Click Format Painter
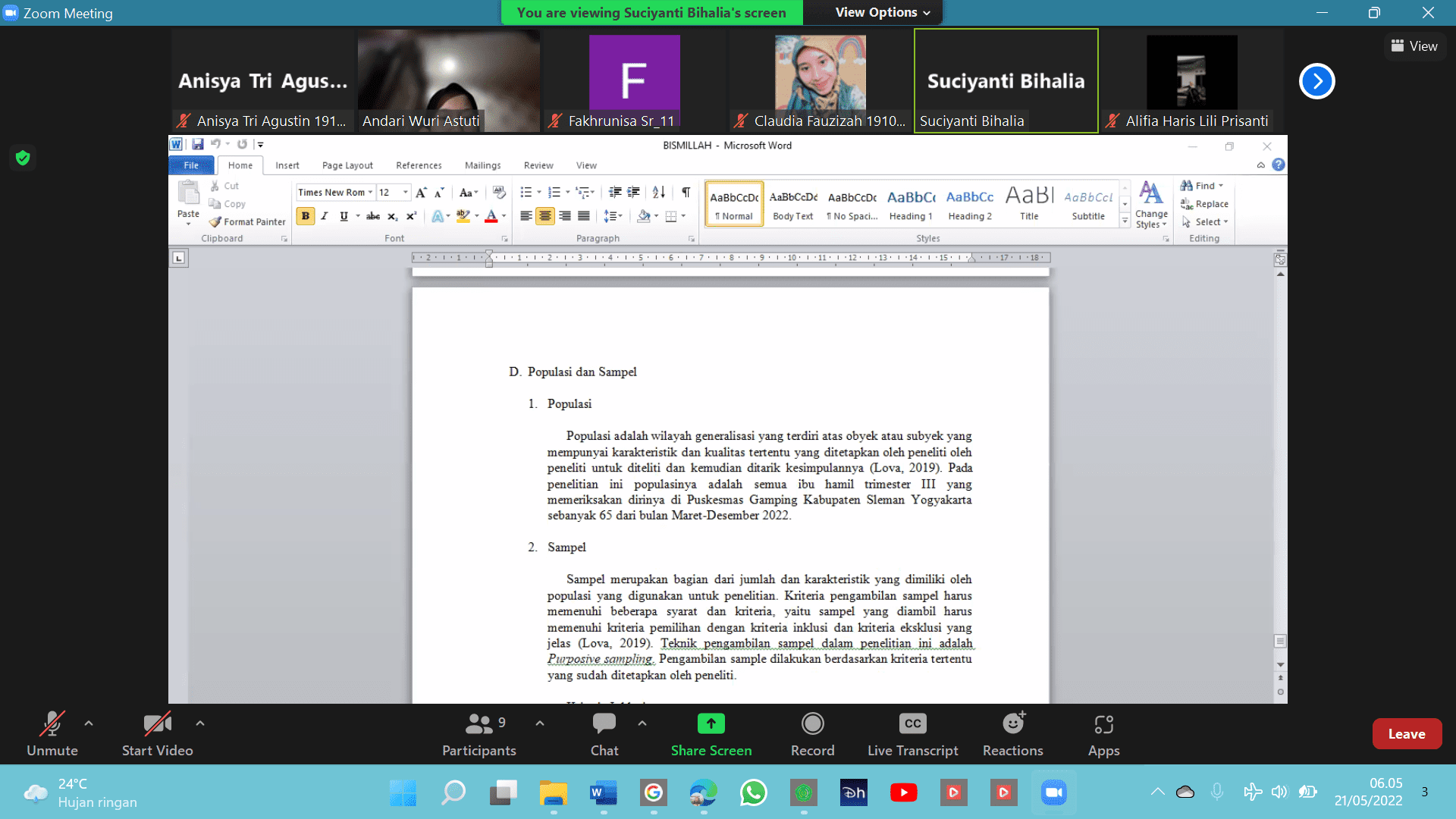Screen dimensions: 1456x819 click(247, 222)
